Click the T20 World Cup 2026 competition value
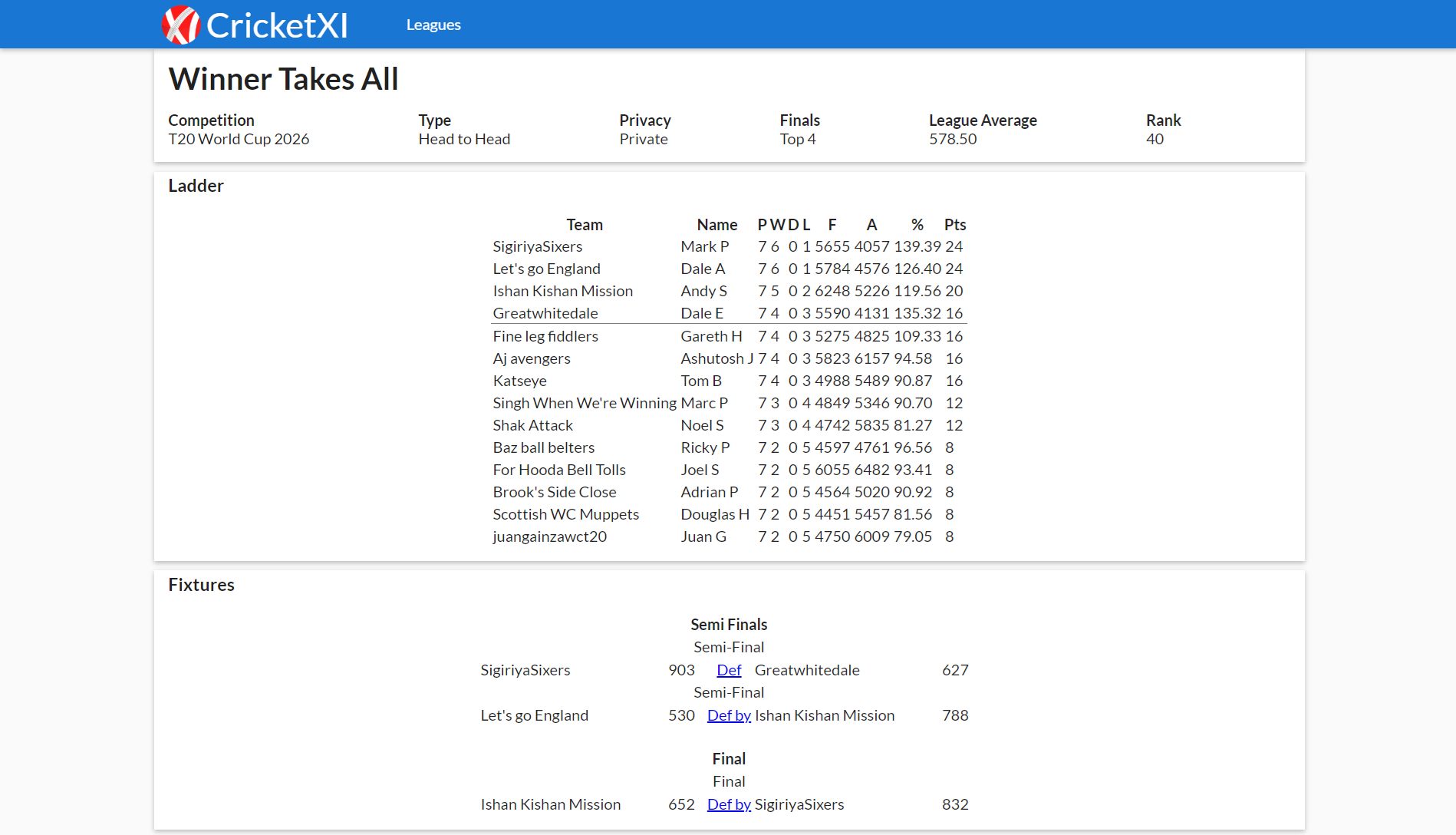The image size is (1456, 835). pos(239,139)
